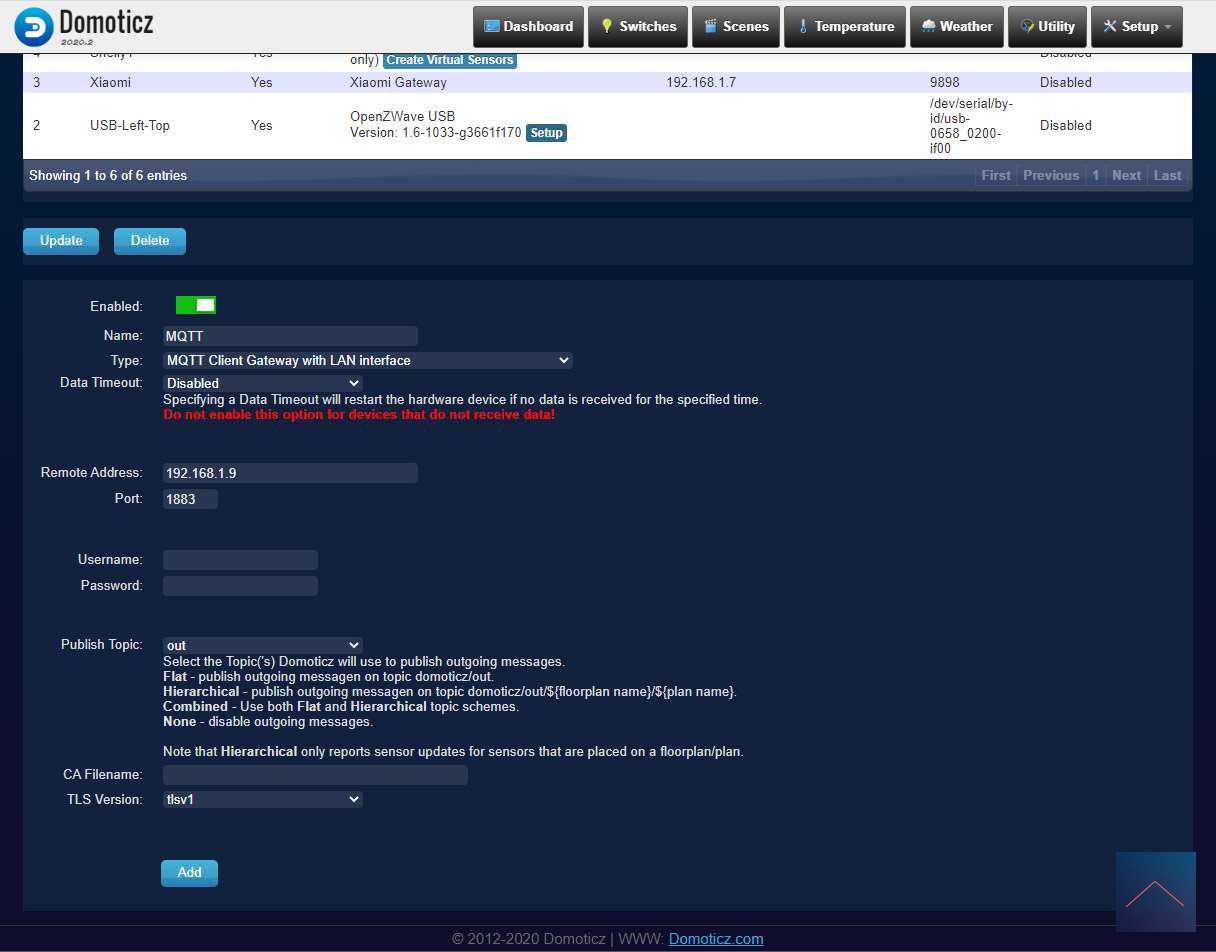This screenshot has height=952, width=1216.
Task: Click the Domoticz logo icon
Action: click(34, 28)
